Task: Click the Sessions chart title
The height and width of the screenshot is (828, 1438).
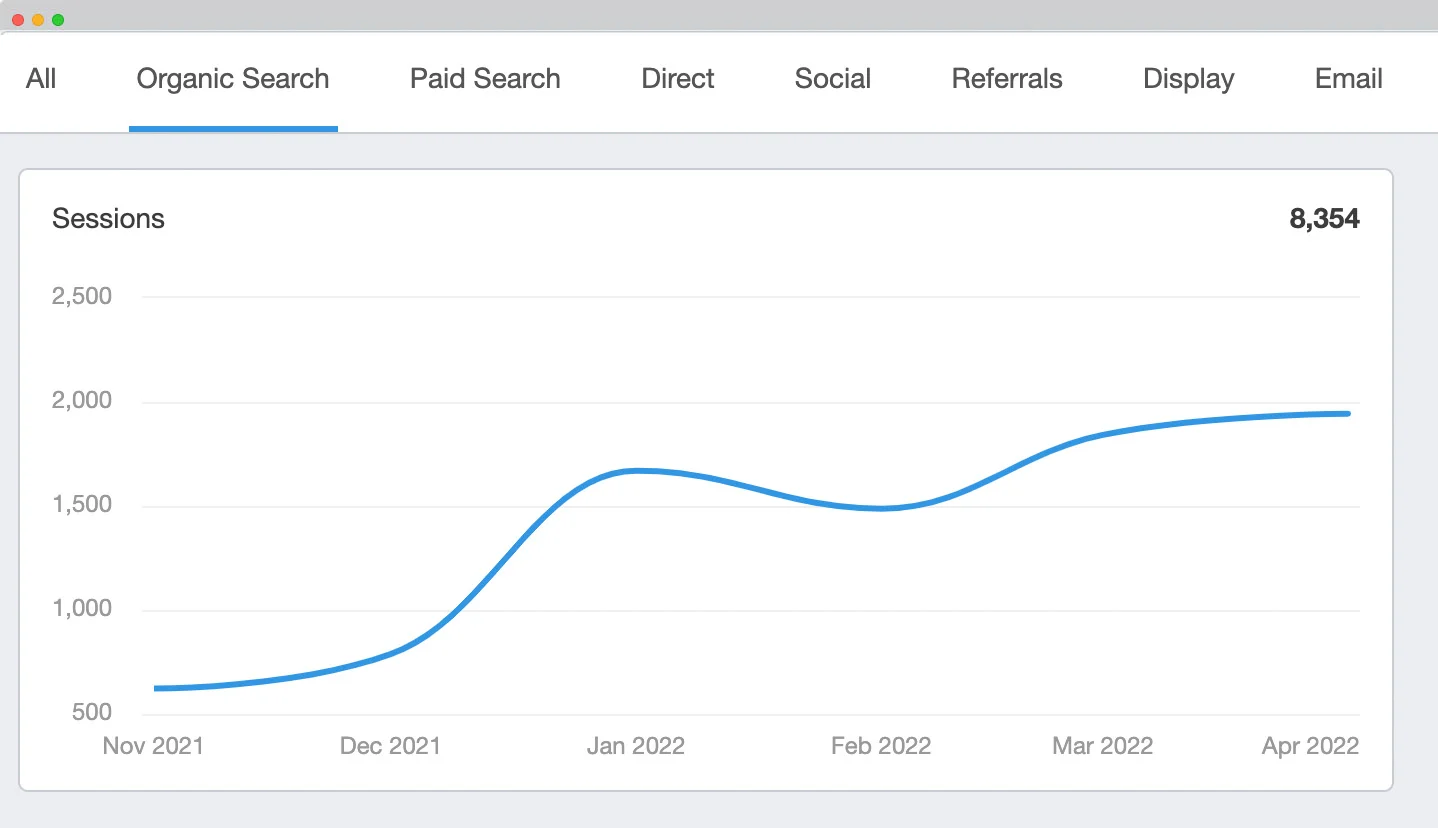Action: point(108,219)
